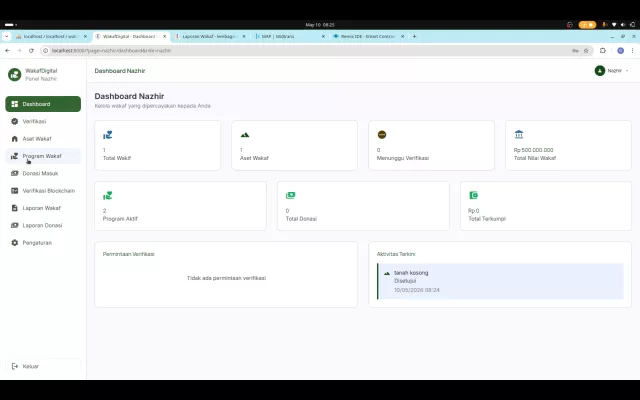Viewport: 640px width, 400px height.
Task: Click the Total Donasi label
Action: (x=301, y=219)
